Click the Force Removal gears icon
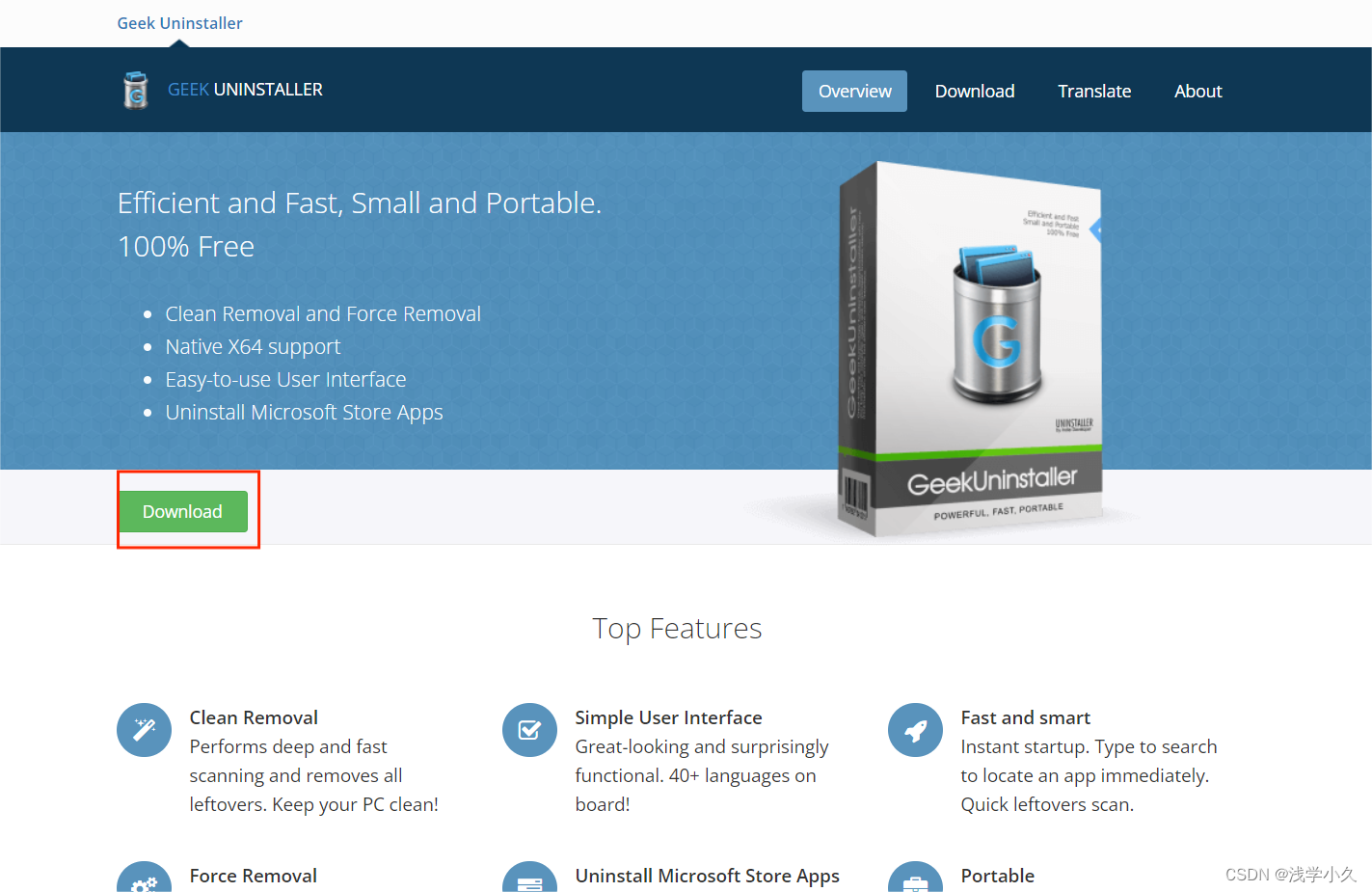Screen dimensions: 1372x892 [144, 878]
